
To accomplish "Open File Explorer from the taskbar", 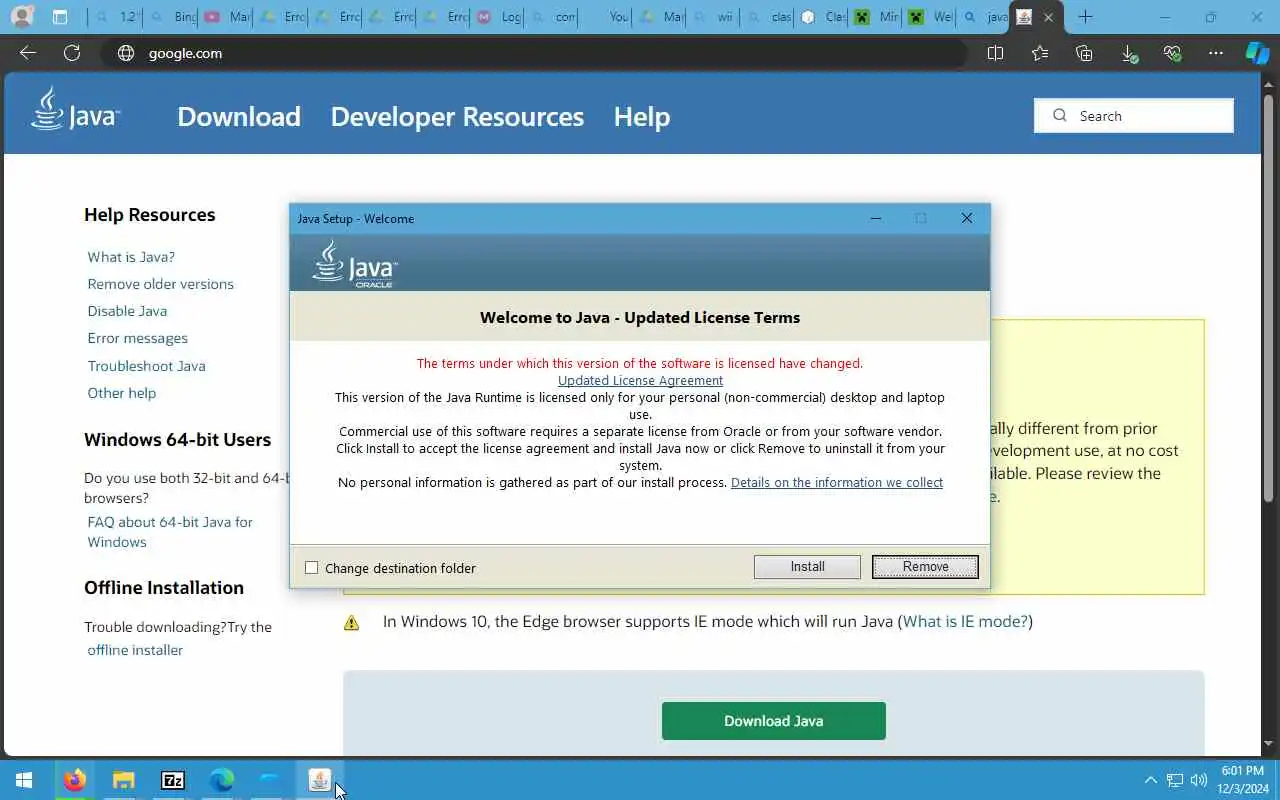I will pyautogui.click(x=123, y=780).
